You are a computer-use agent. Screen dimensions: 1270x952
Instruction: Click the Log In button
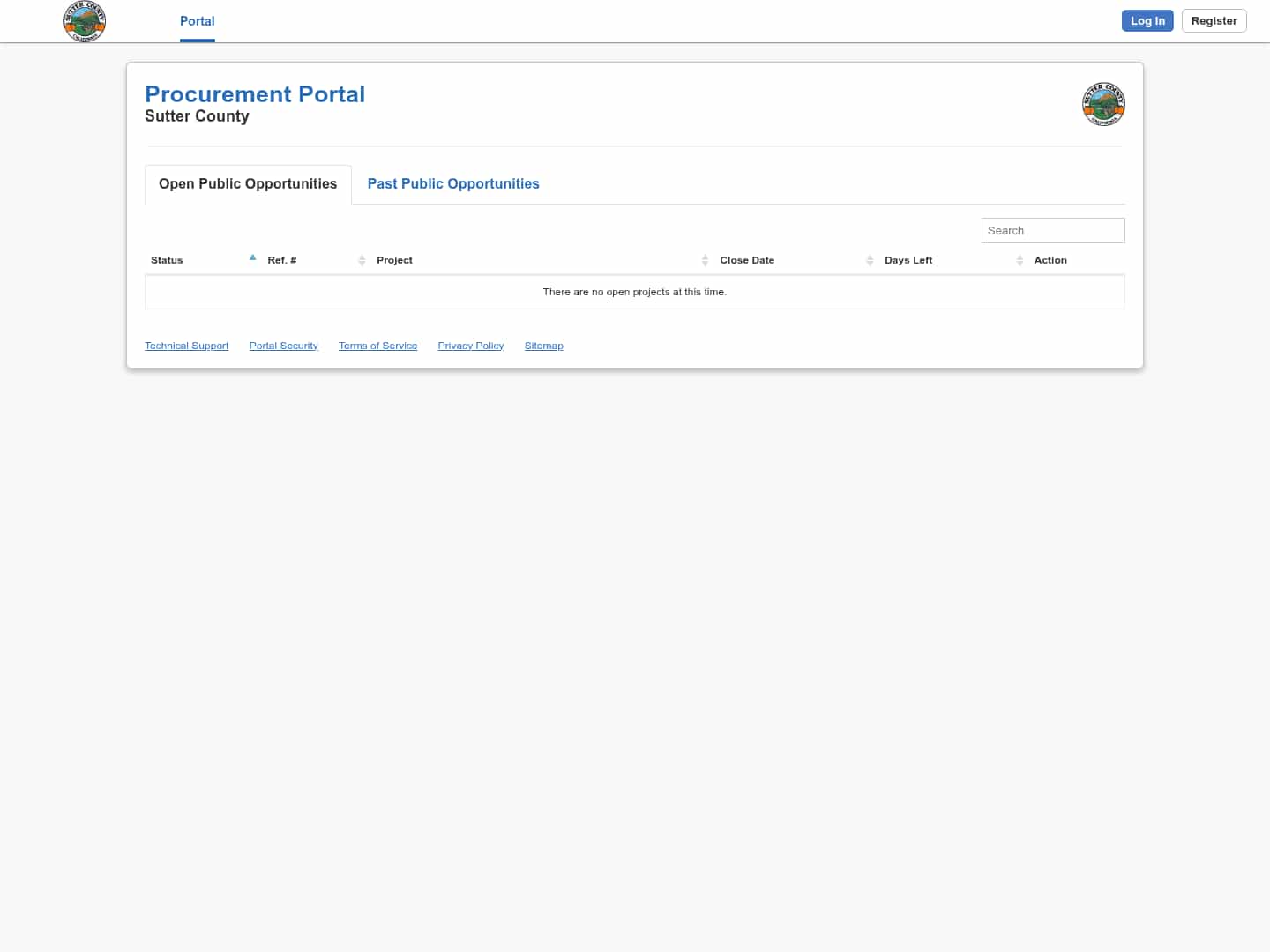(1147, 20)
